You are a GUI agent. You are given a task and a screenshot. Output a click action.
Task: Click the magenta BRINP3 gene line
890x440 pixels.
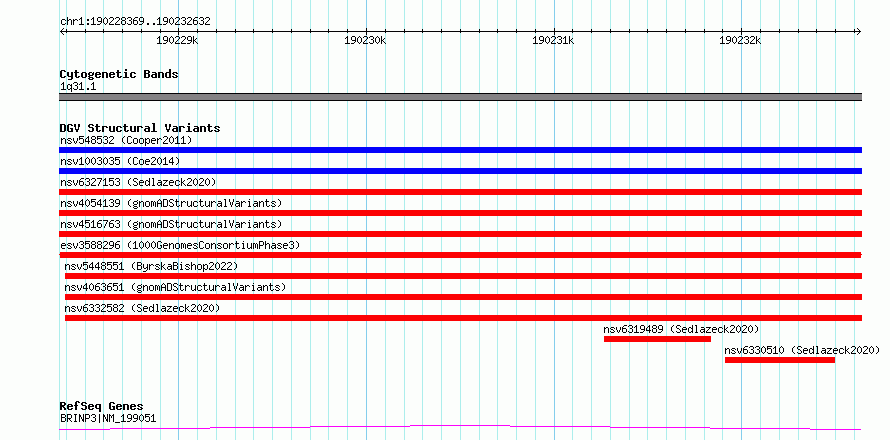tap(460, 427)
